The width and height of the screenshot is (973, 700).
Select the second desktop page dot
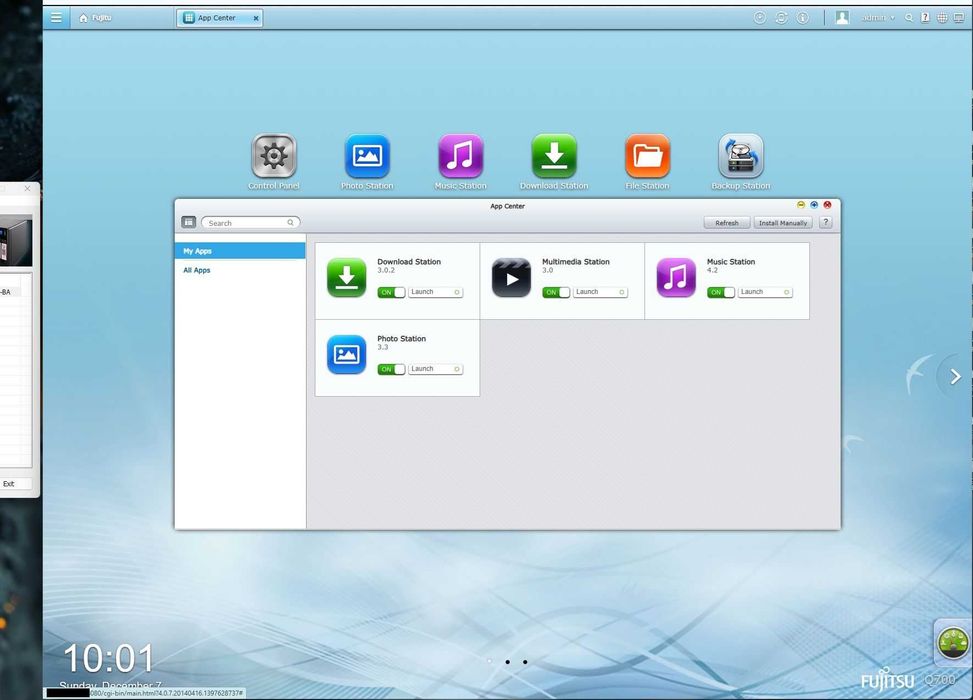pos(508,662)
